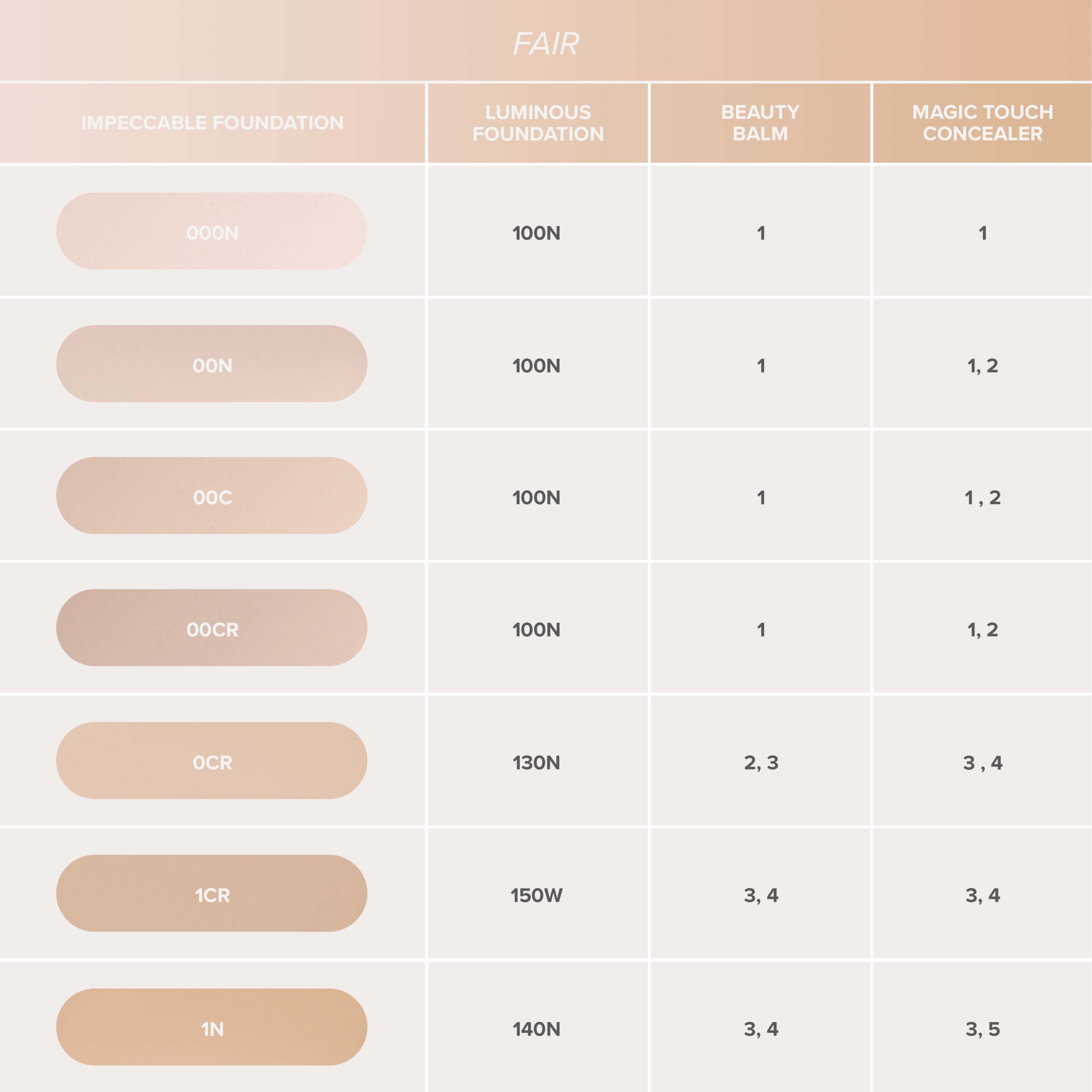Select the Luminous Foundation column header
Viewport: 1092px width, 1092px height.
coord(537,123)
